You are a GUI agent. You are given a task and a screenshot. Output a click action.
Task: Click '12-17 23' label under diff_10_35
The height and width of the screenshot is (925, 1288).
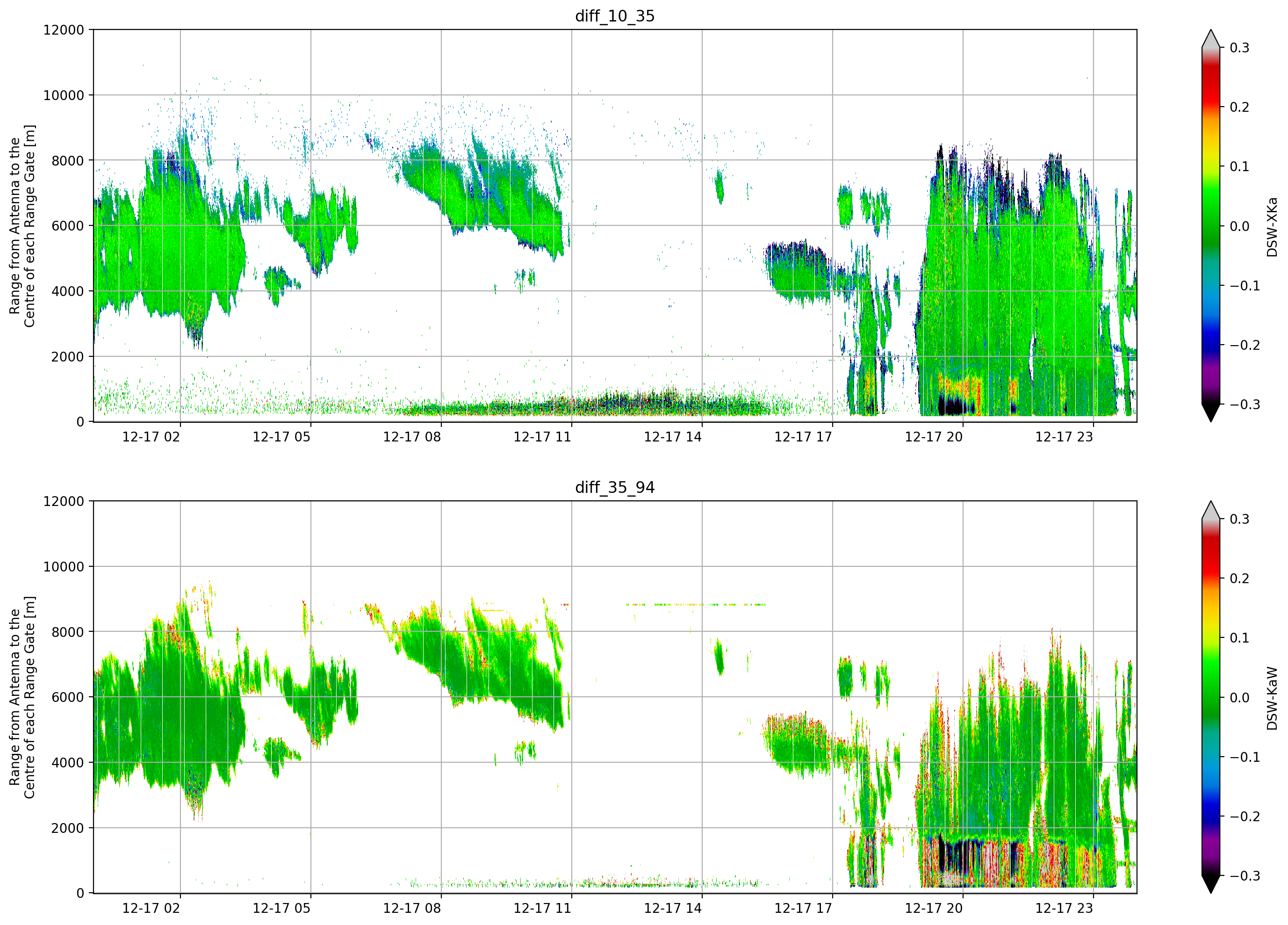[1064, 437]
